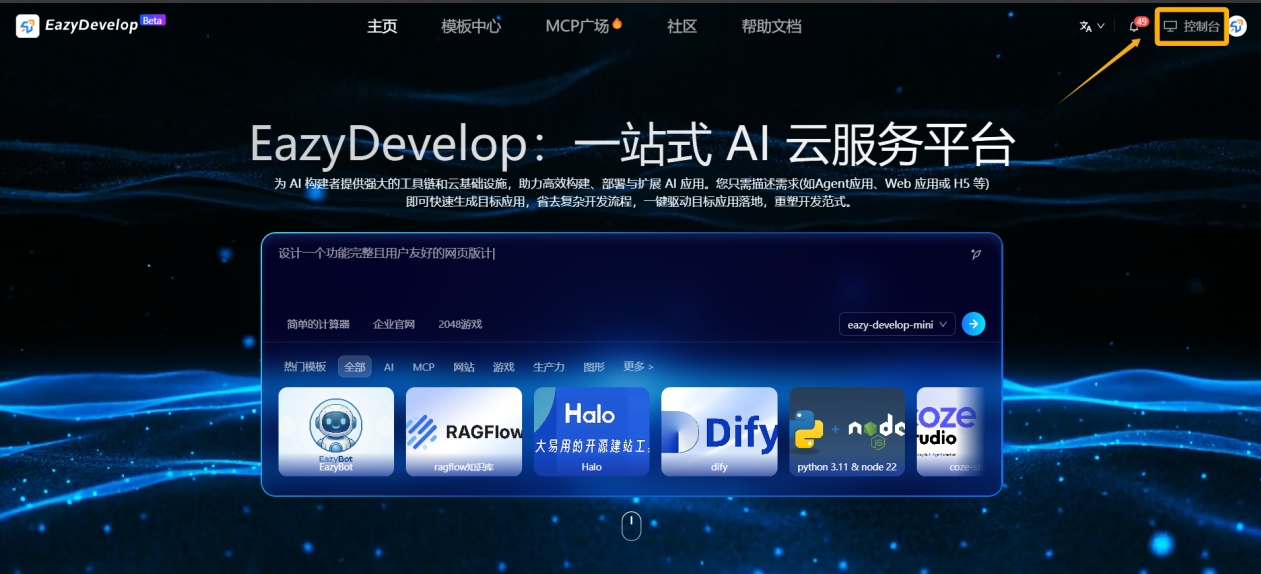1261x574 pixels.
Task: Select the 生产力 template filter
Action: 549,367
